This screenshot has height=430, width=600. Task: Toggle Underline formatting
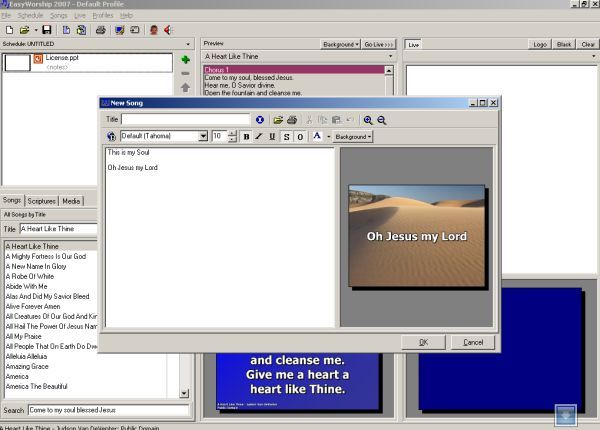(272, 137)
